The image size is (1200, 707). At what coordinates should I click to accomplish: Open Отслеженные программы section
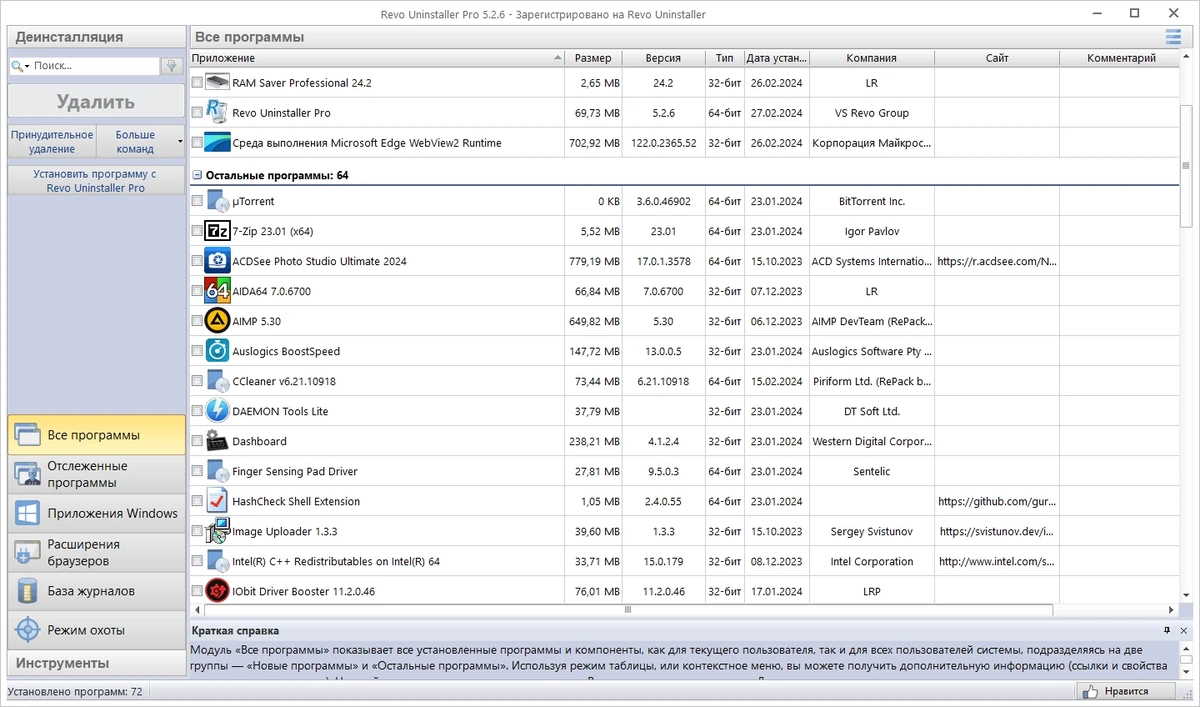pos(97,474)
